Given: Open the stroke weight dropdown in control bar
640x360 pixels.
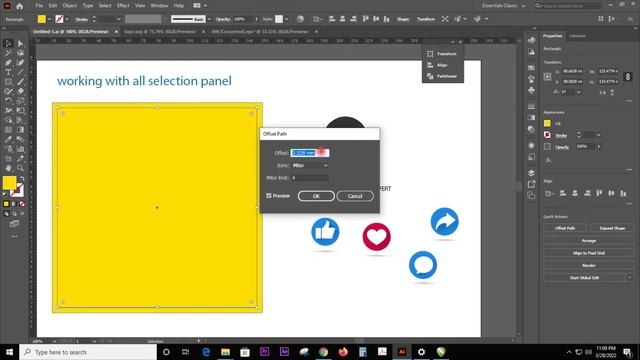Looking at the screenshot, I should click(119, 19).
